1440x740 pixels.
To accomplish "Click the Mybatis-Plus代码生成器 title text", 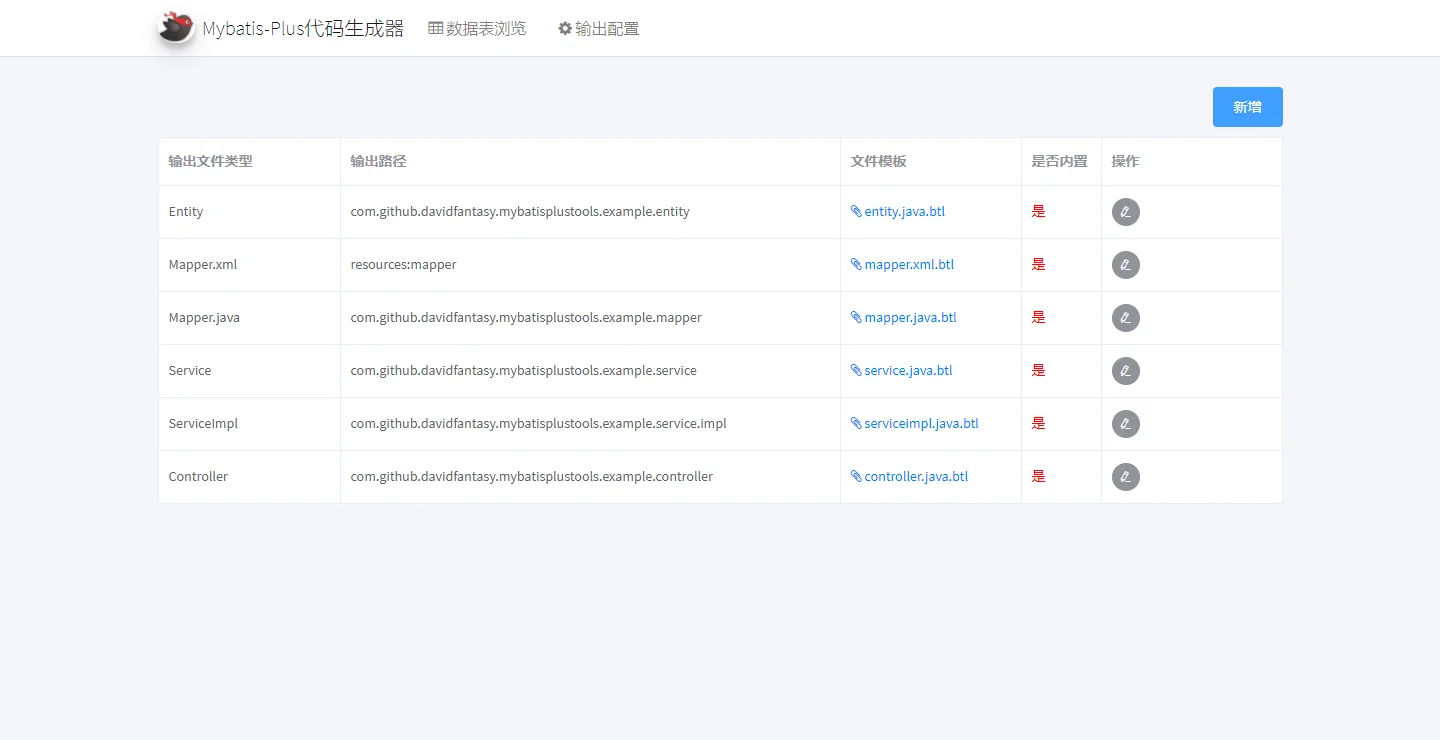I will [303, 29].
